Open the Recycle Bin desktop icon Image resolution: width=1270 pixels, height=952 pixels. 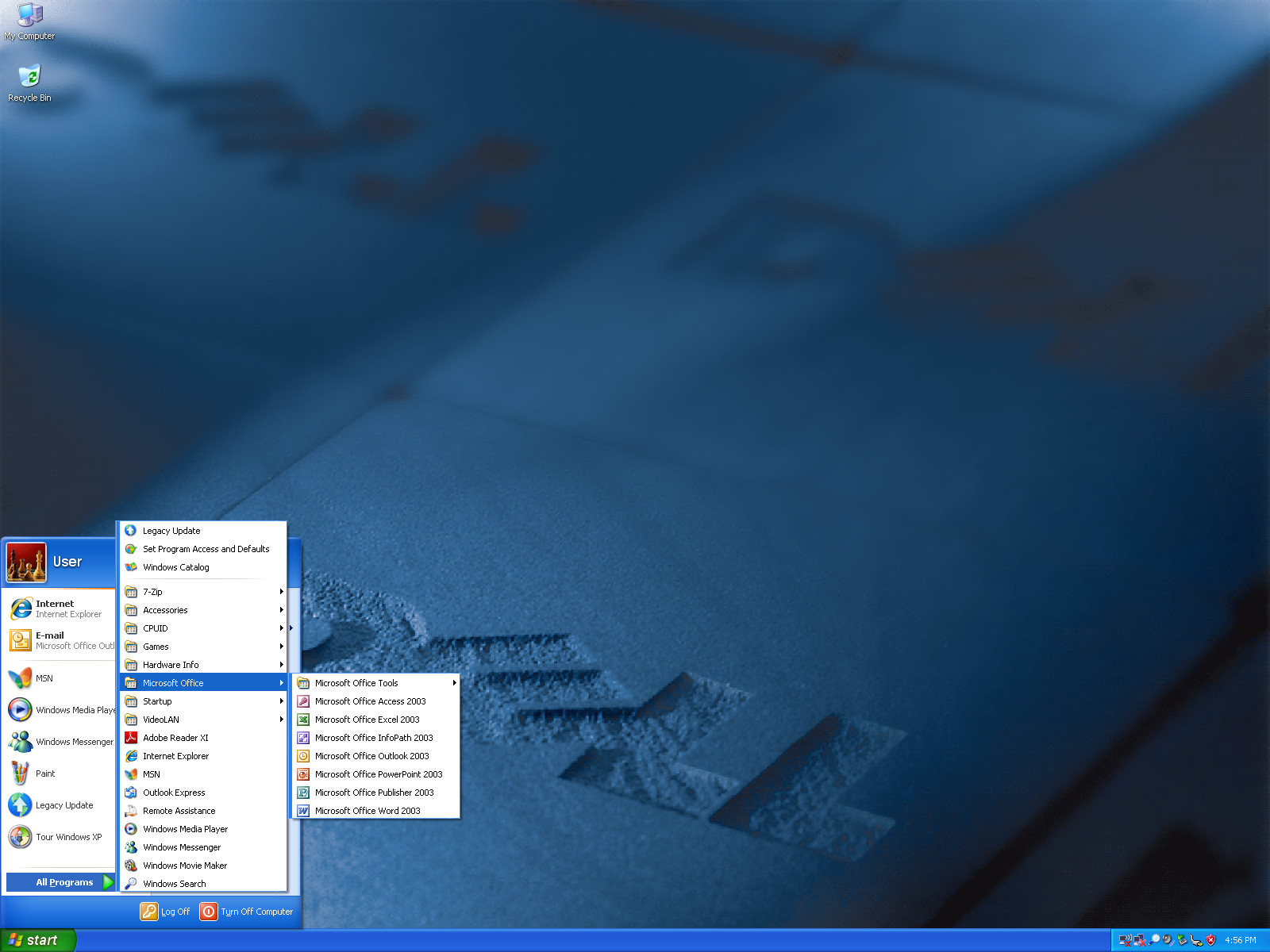coord(29,83)
